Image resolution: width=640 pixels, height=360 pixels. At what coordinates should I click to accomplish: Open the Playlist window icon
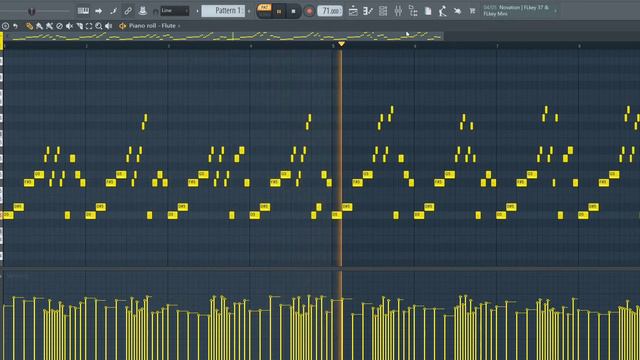[x=353, y=11]
